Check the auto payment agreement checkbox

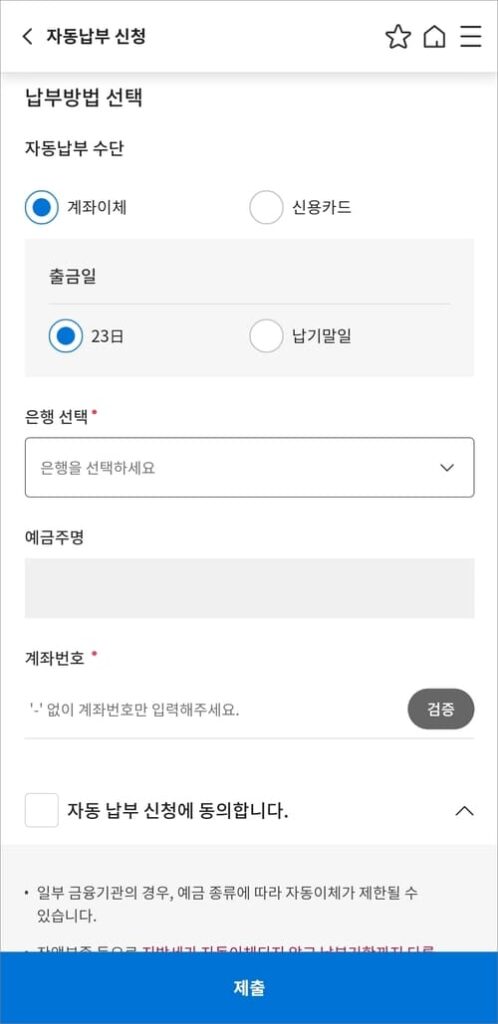42,810
